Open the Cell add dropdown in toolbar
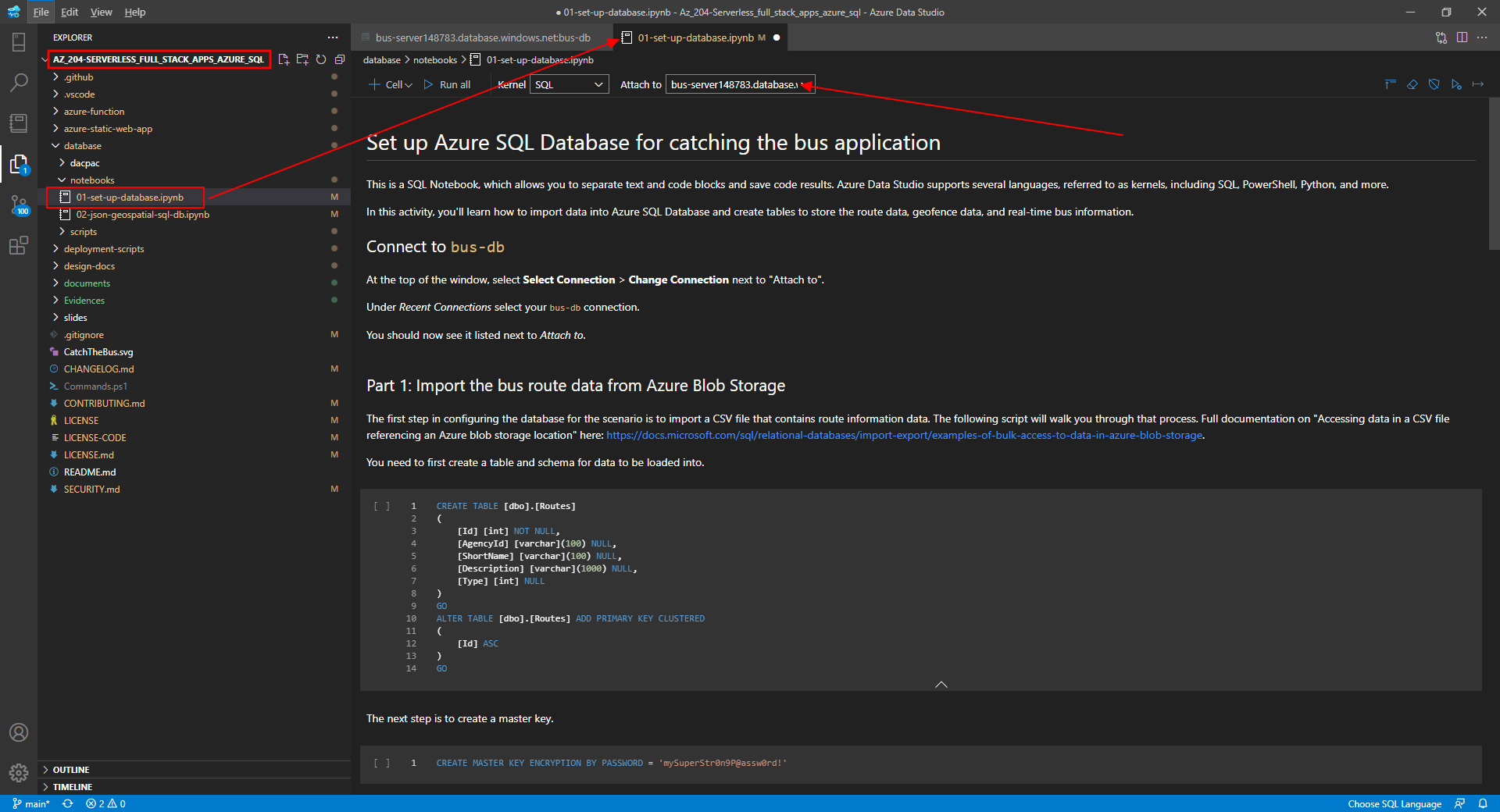This screenshot has width=1500, height=812. pos(391,84)
